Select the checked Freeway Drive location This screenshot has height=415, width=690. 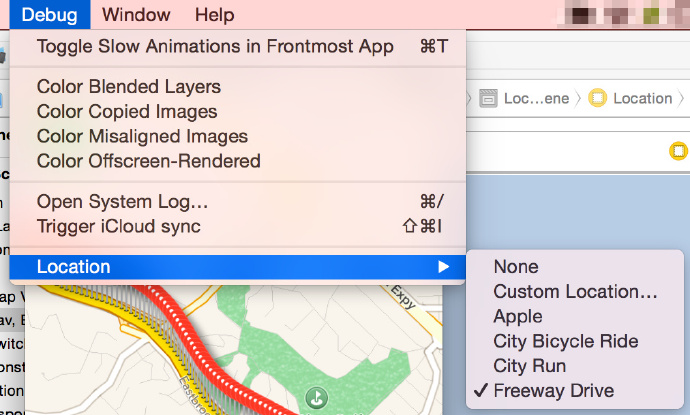[x=553, y=391]
